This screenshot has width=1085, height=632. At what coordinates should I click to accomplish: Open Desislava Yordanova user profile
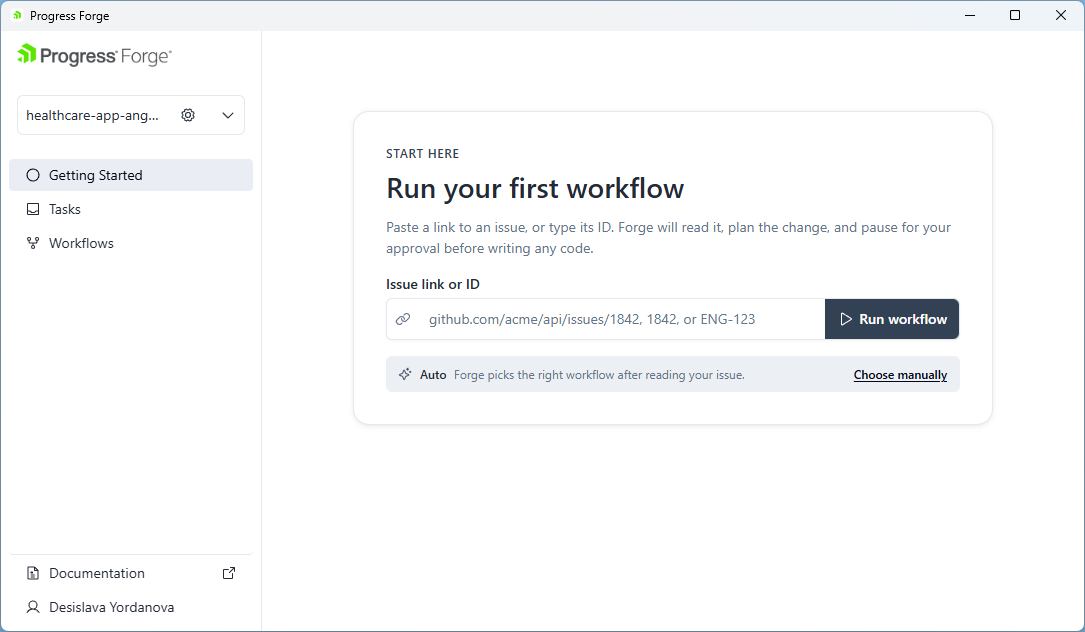point(131,607)
